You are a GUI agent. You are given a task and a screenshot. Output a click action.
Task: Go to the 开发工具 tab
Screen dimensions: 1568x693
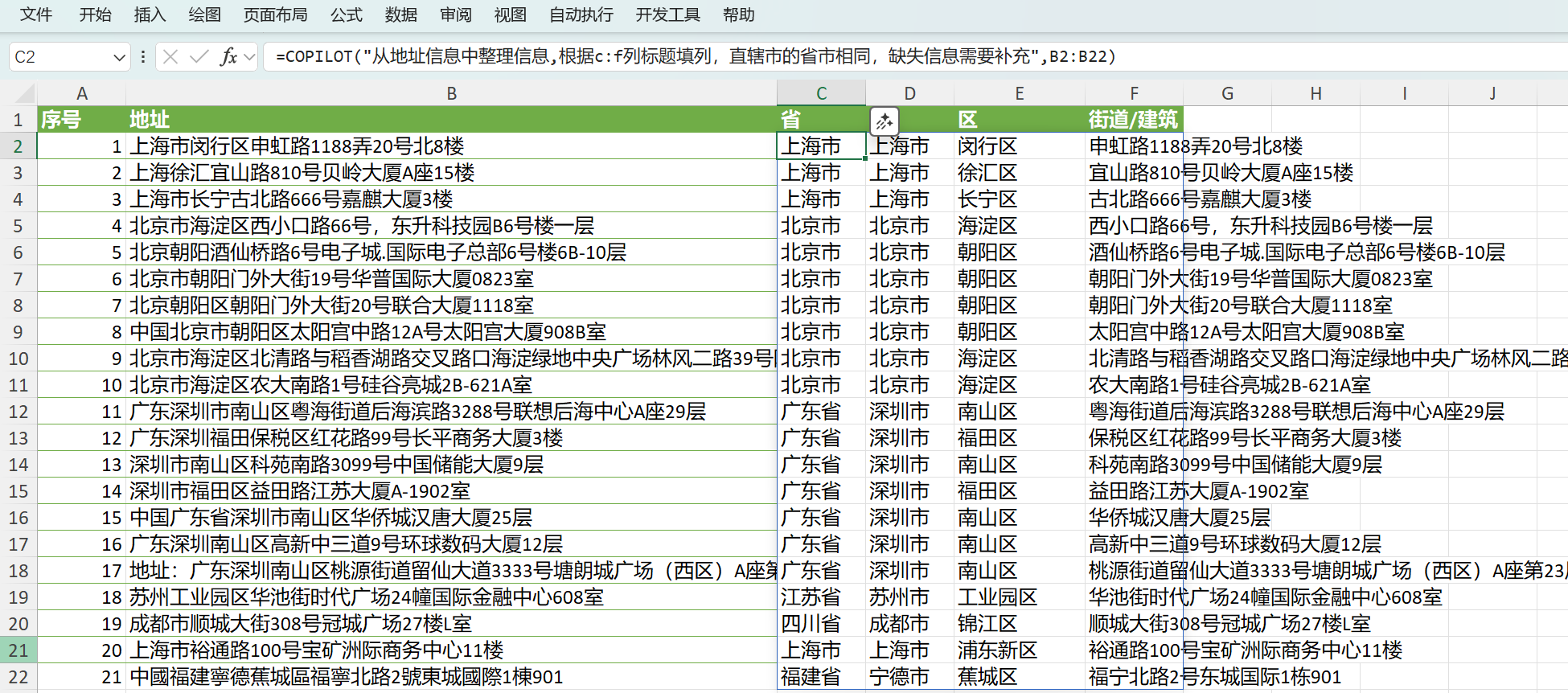pos(667,14)
